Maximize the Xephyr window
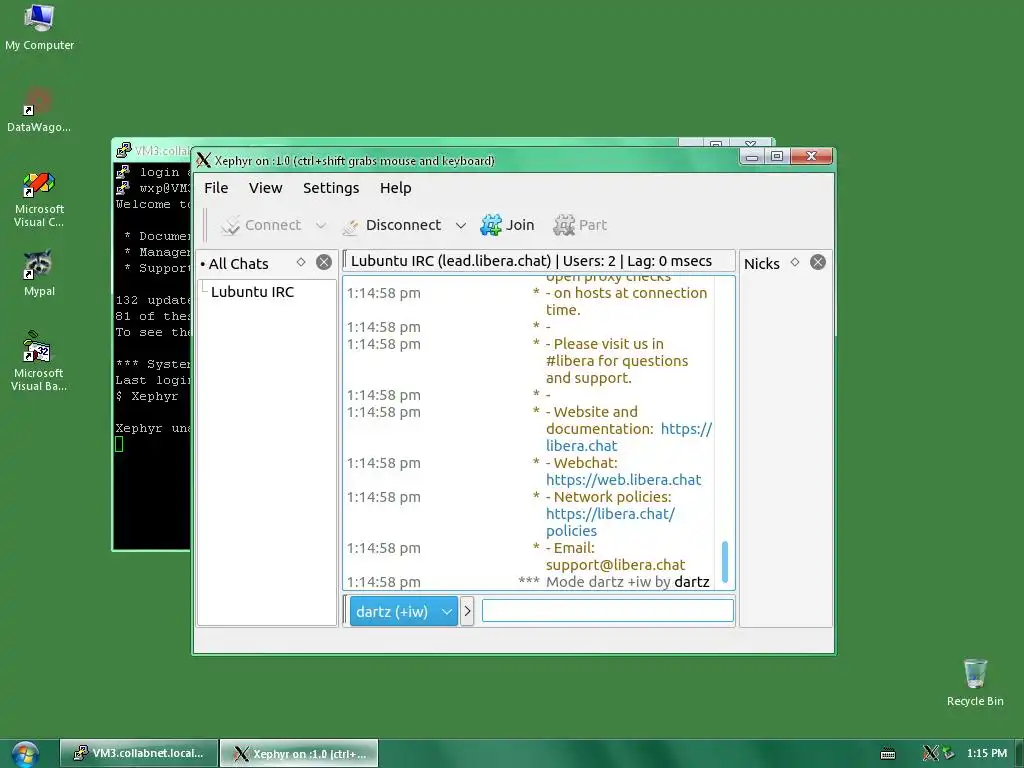 [776, 156]
